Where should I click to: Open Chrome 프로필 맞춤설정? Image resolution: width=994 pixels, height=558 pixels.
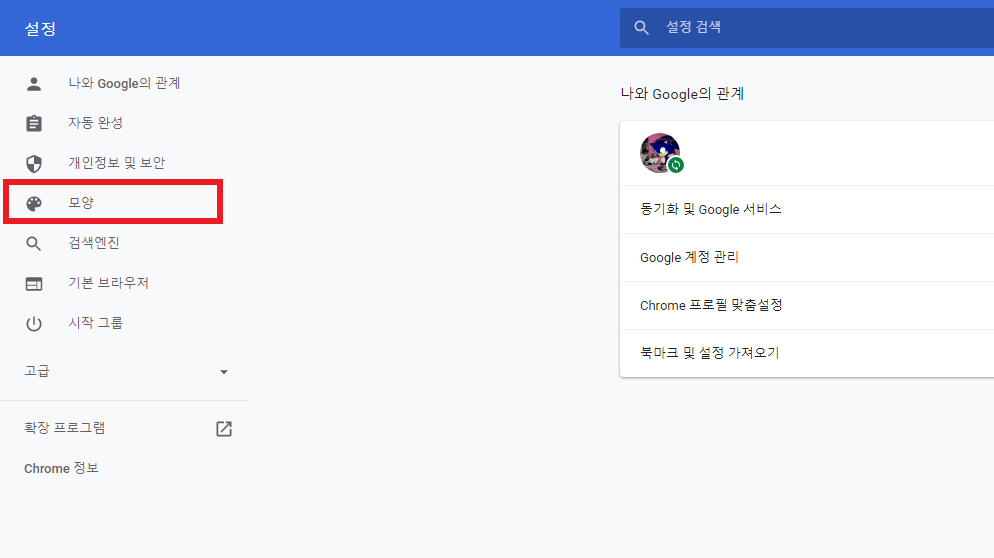807,306
